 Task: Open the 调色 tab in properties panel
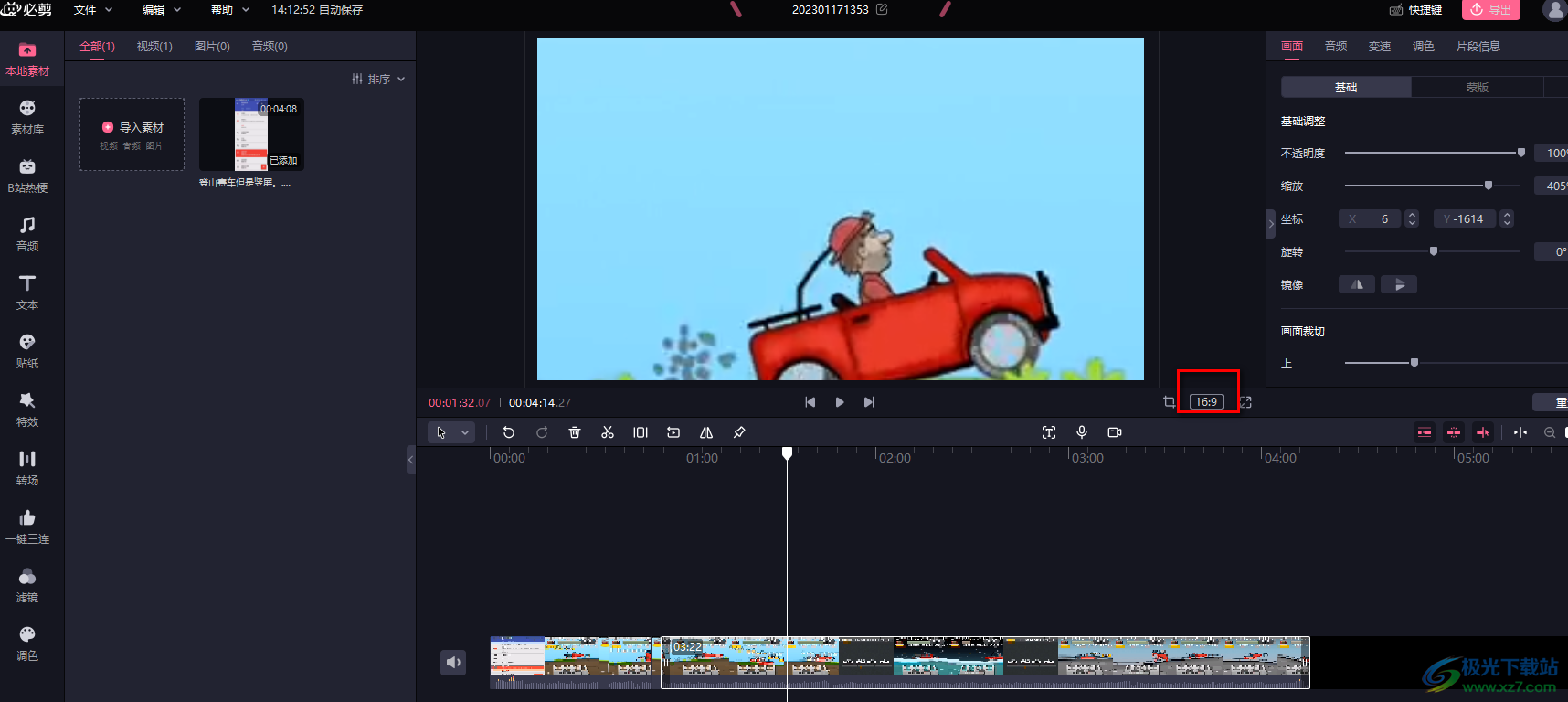pos(1424,46)
